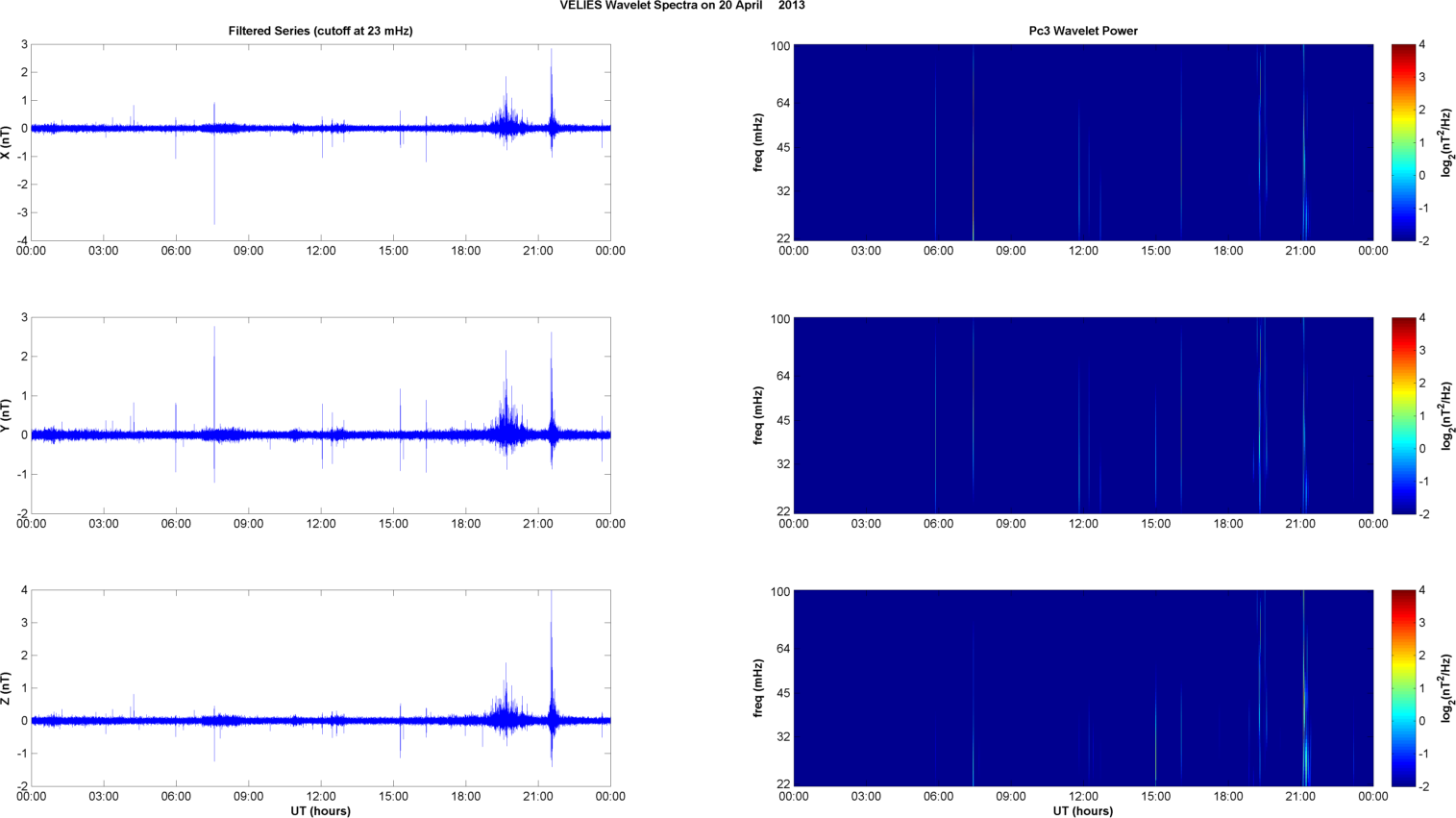
Task: Click the '06:00' tick under middle spectrogram
Action: coord(938,524)
